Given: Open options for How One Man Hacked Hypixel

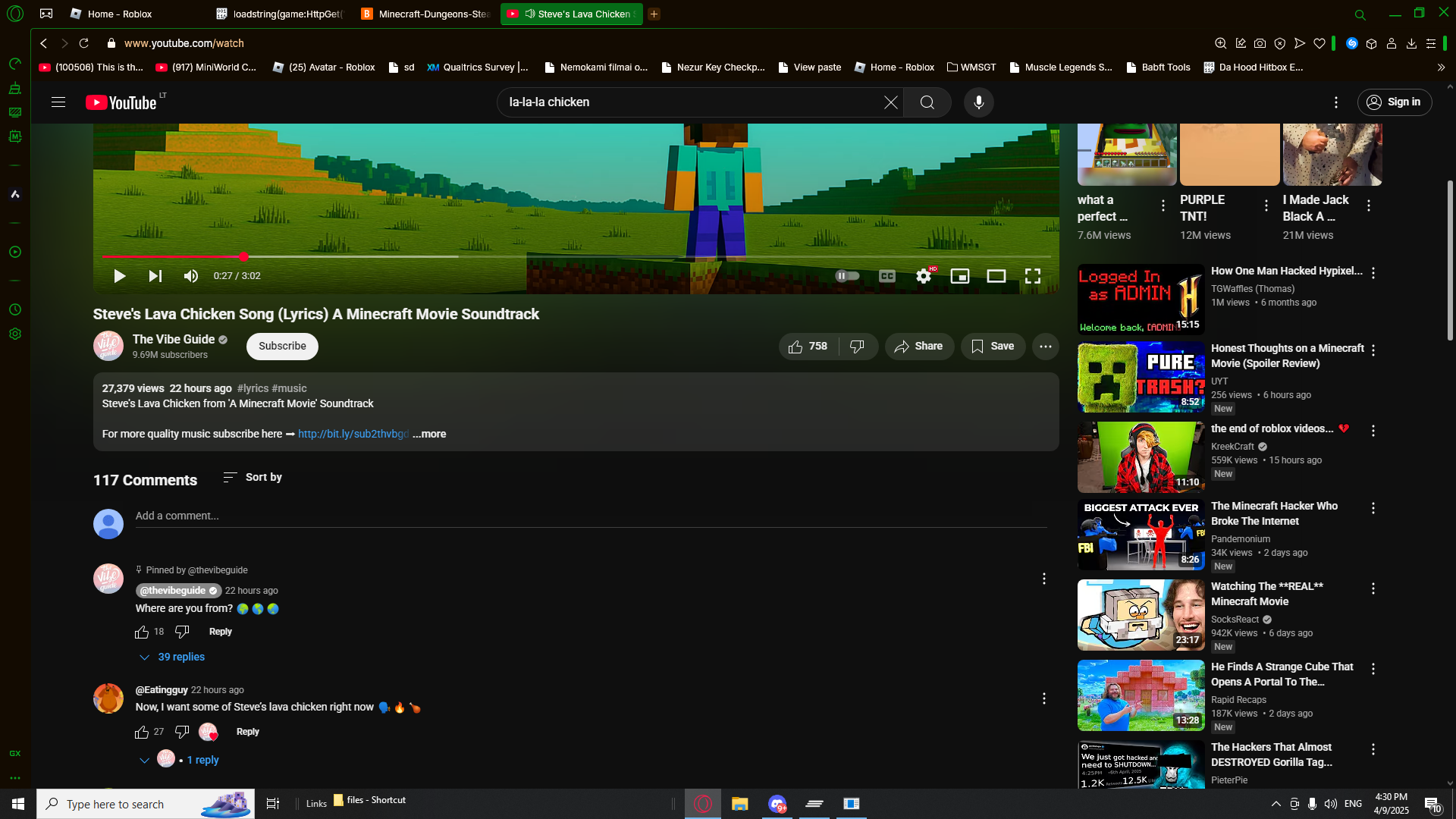Looking at the screenshot, I should tap(1373, 273).
